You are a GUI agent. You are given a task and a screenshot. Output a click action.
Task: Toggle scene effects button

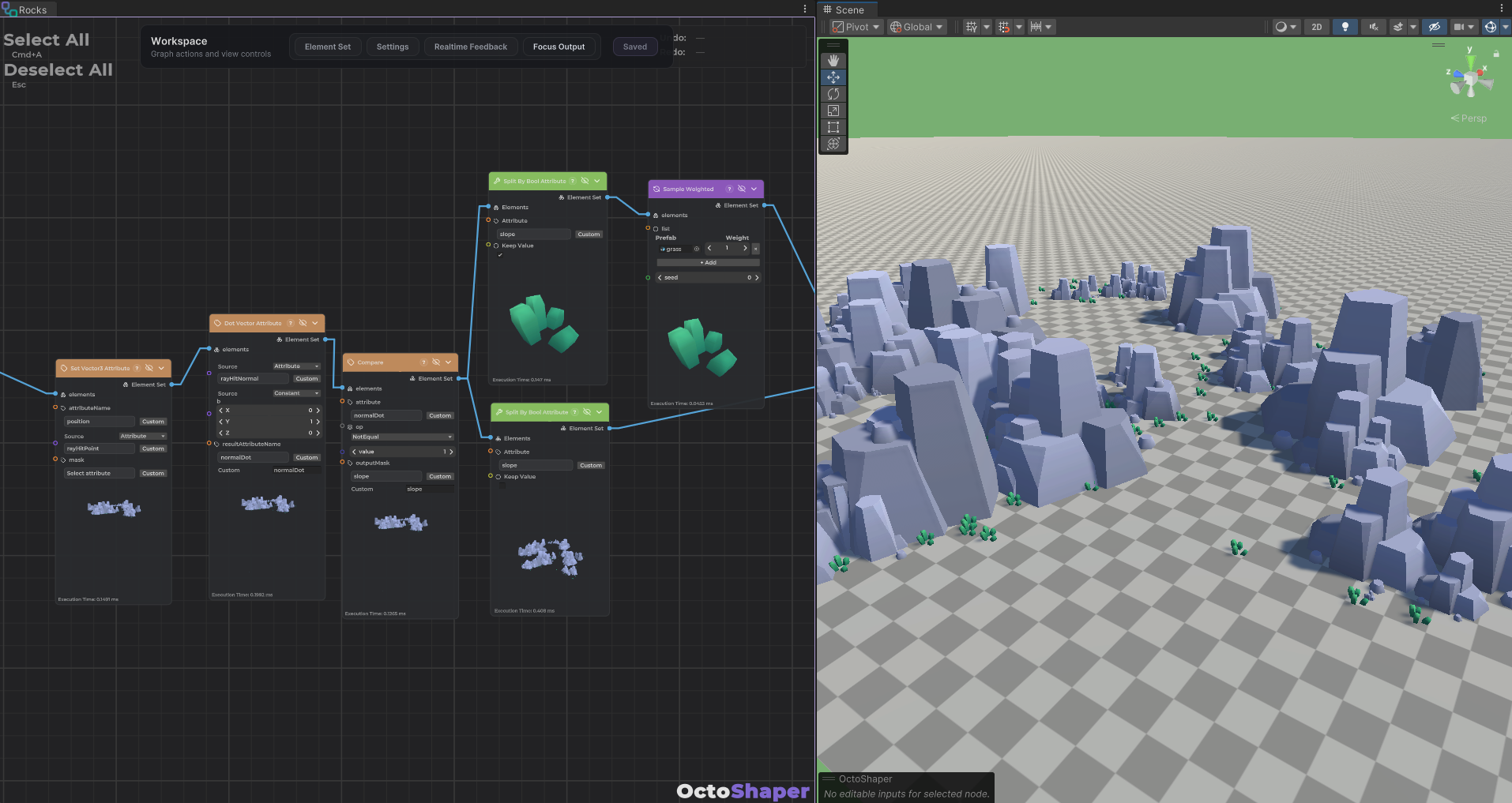pos(1398,27)
